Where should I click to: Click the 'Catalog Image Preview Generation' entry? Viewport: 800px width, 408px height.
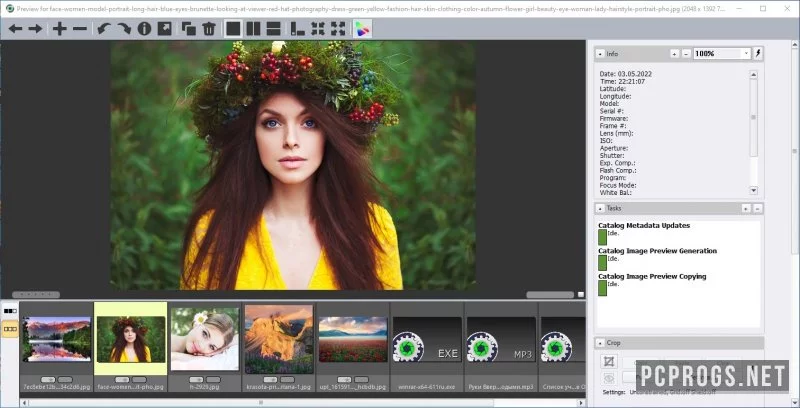pyautogui.click(x=658, y=251)
